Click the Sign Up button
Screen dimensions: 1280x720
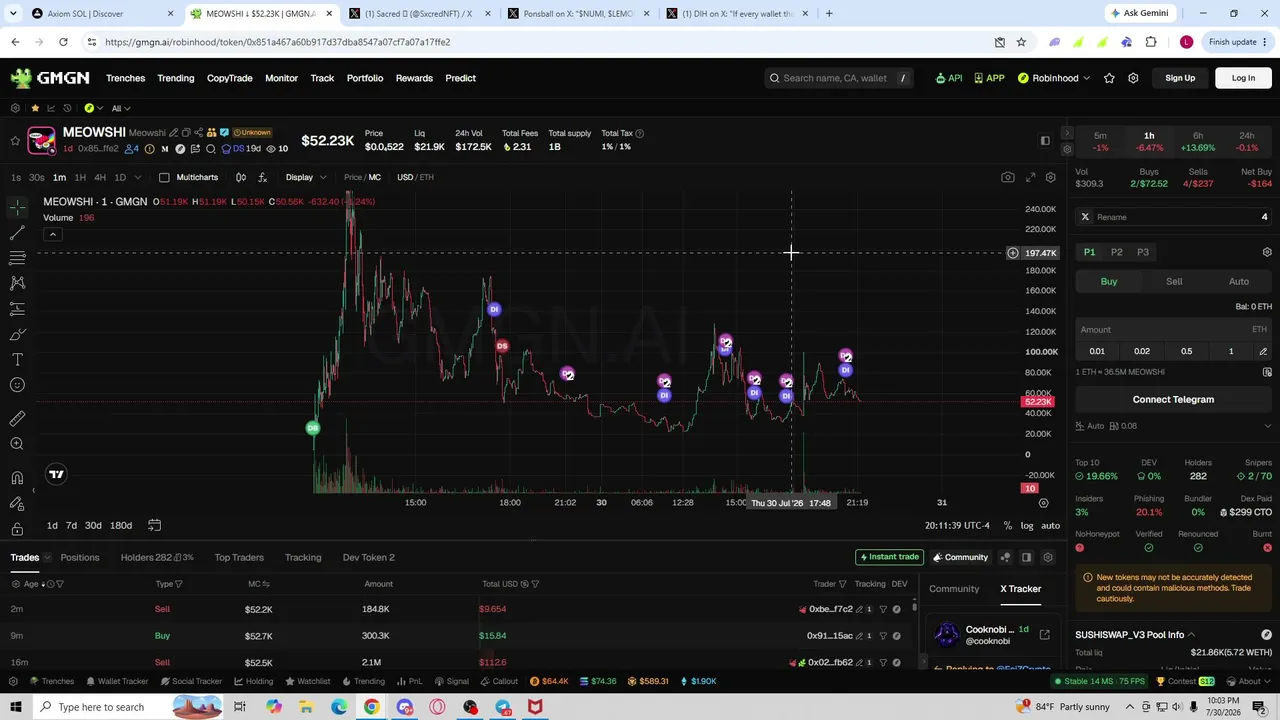pyautogui.click(x=1180, y=78)
